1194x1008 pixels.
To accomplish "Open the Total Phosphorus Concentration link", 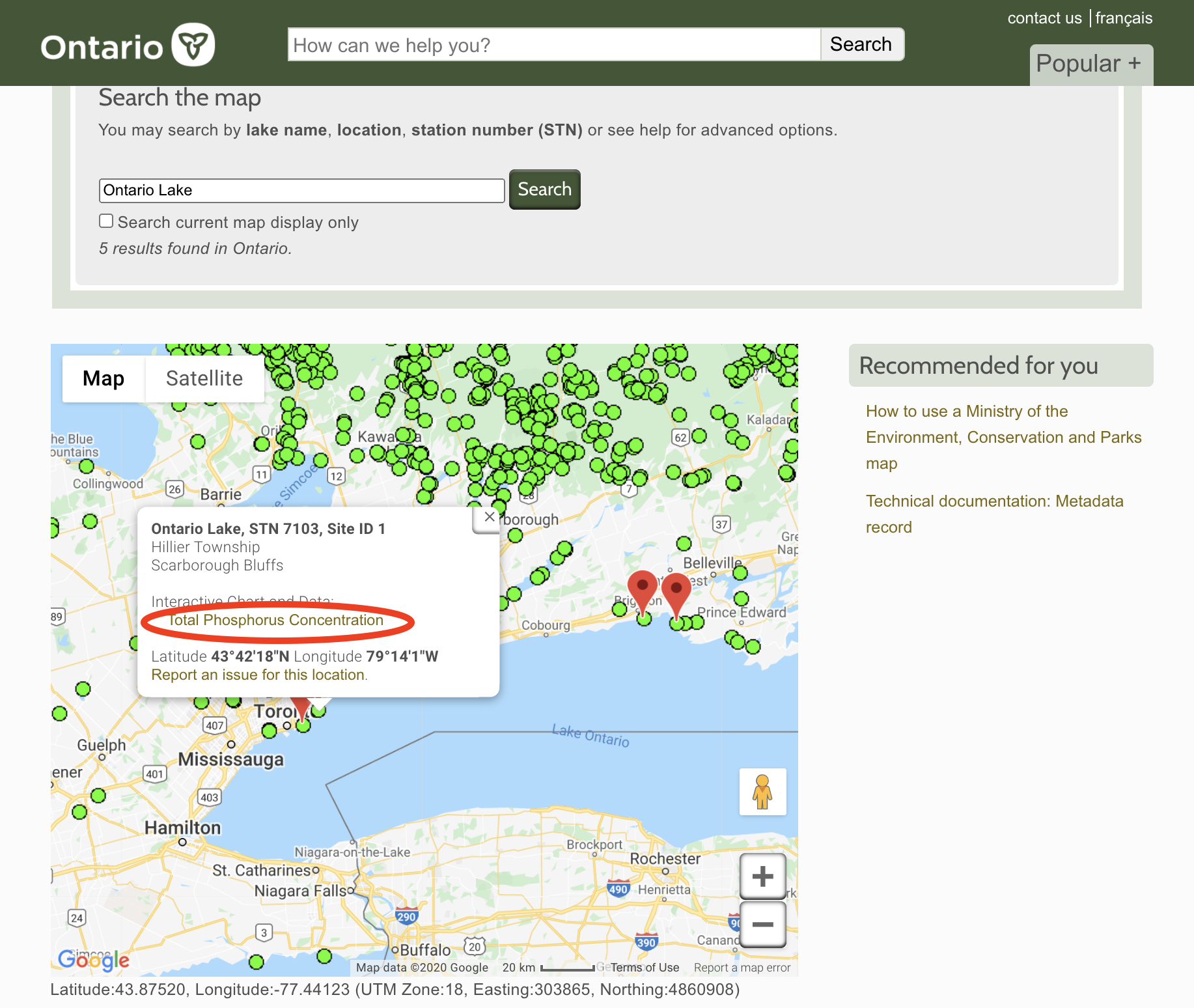I will [276, 620].
